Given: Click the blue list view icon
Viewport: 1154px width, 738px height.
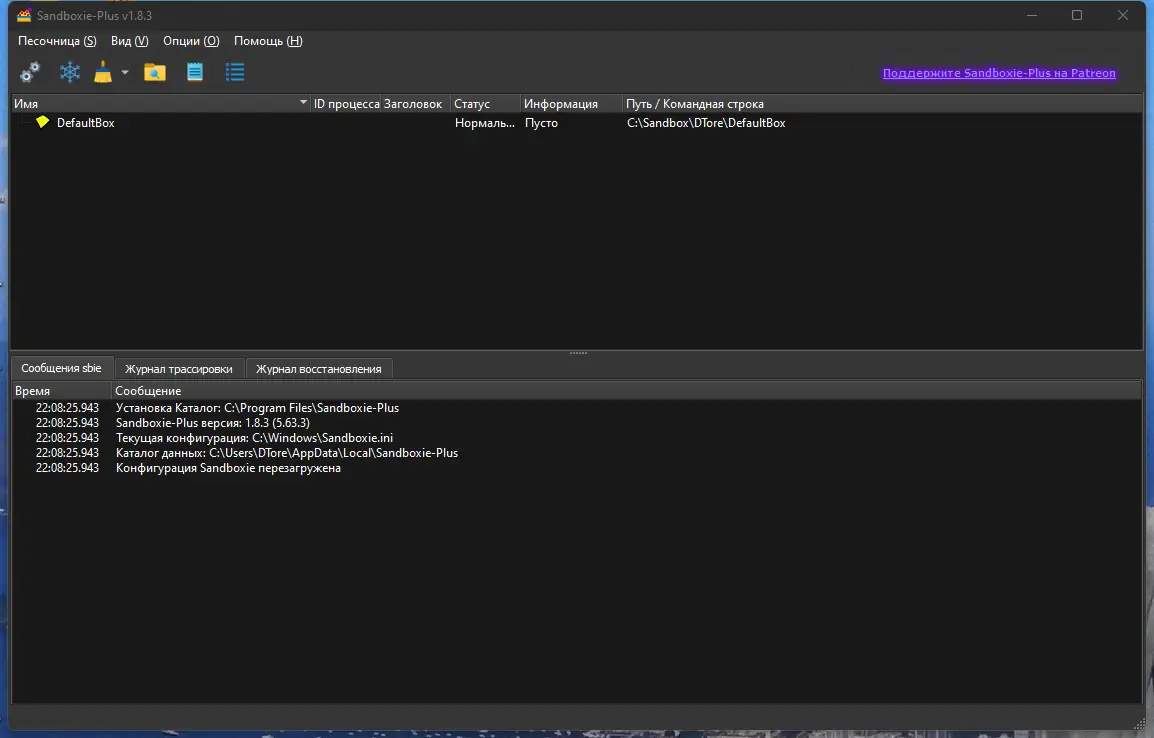Looking at the screenshot, I should (235, 72).
